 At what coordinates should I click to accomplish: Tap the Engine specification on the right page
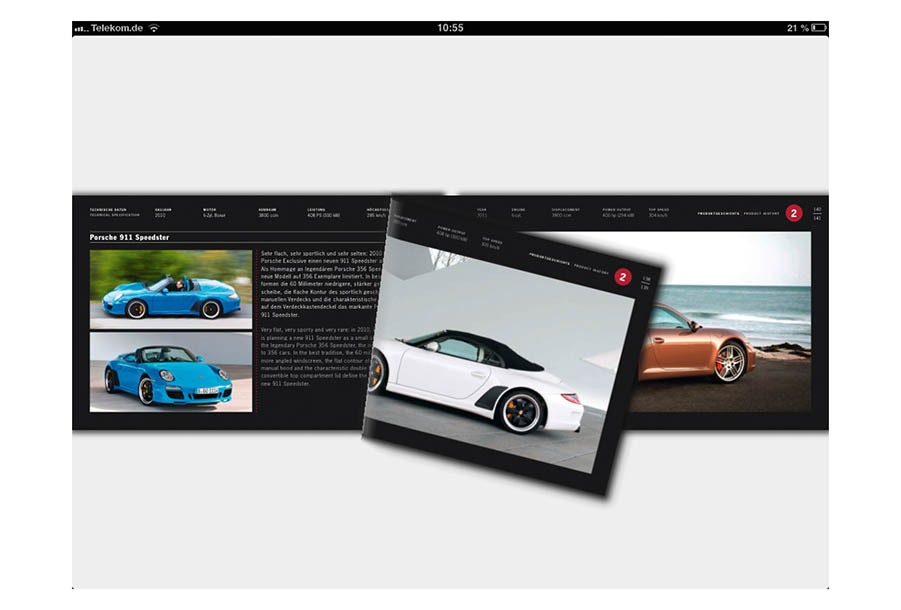tap(518, 213)
